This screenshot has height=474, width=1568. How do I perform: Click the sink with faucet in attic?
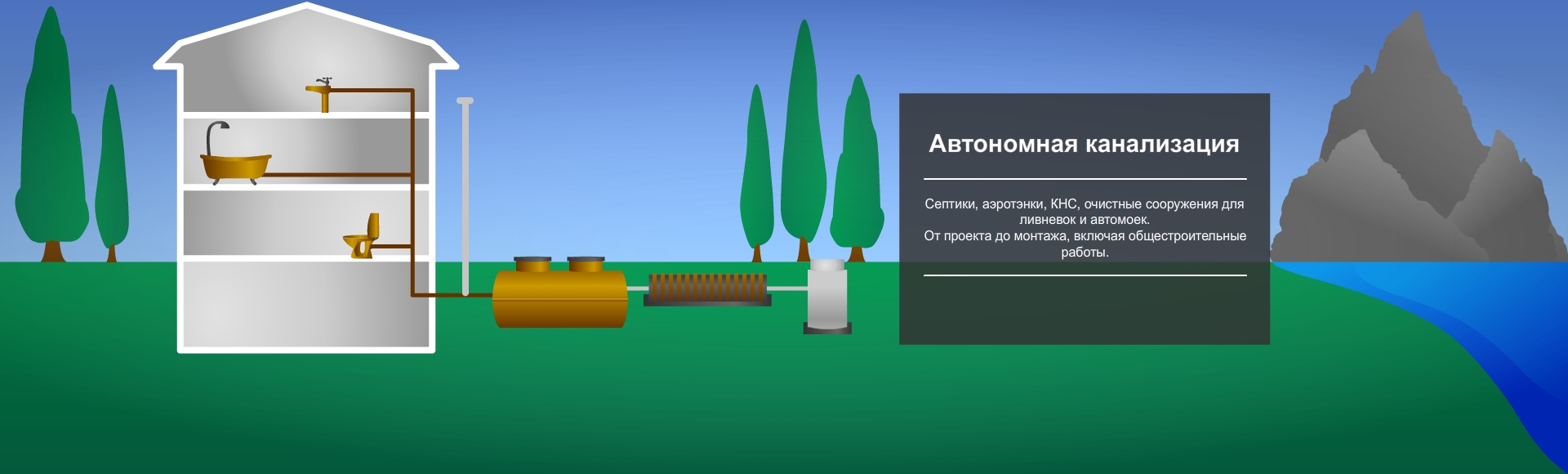(x=323, y=93)
